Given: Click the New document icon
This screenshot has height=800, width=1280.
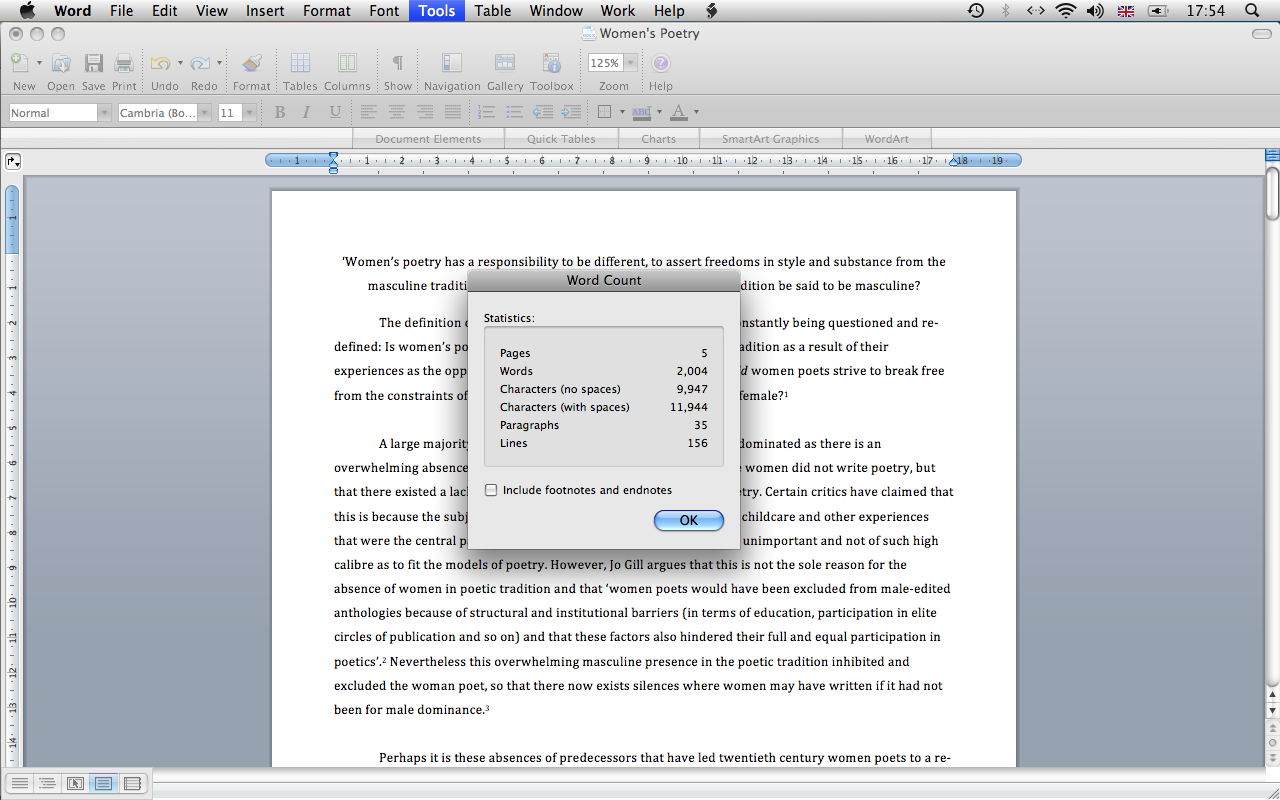Looking at the screenshot, I should coord(20,63).
